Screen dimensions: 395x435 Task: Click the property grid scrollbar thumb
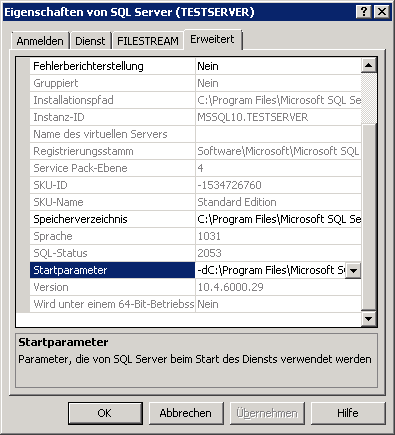pyautogui.click(x=369, y=98)
